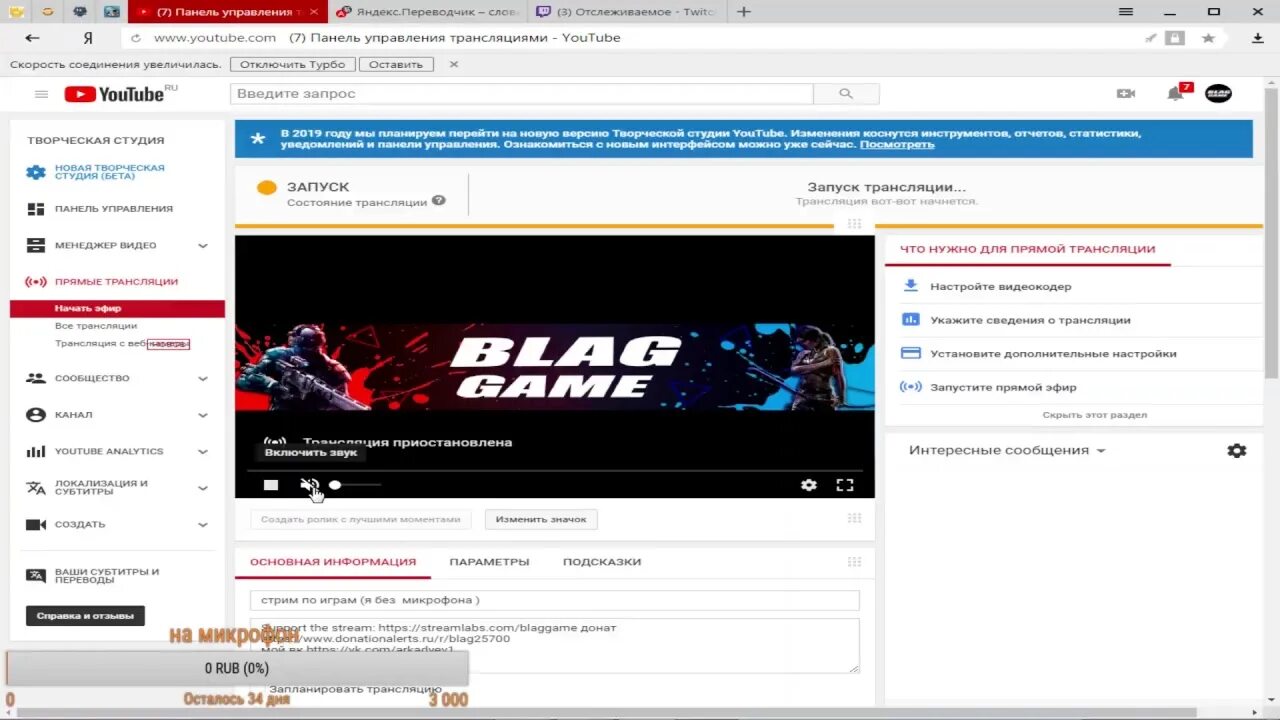Switch to the Twitch Отслеживаемое tab
Image resolution: width=1280 pixels, height=720 pixels.
pos(627,12)
